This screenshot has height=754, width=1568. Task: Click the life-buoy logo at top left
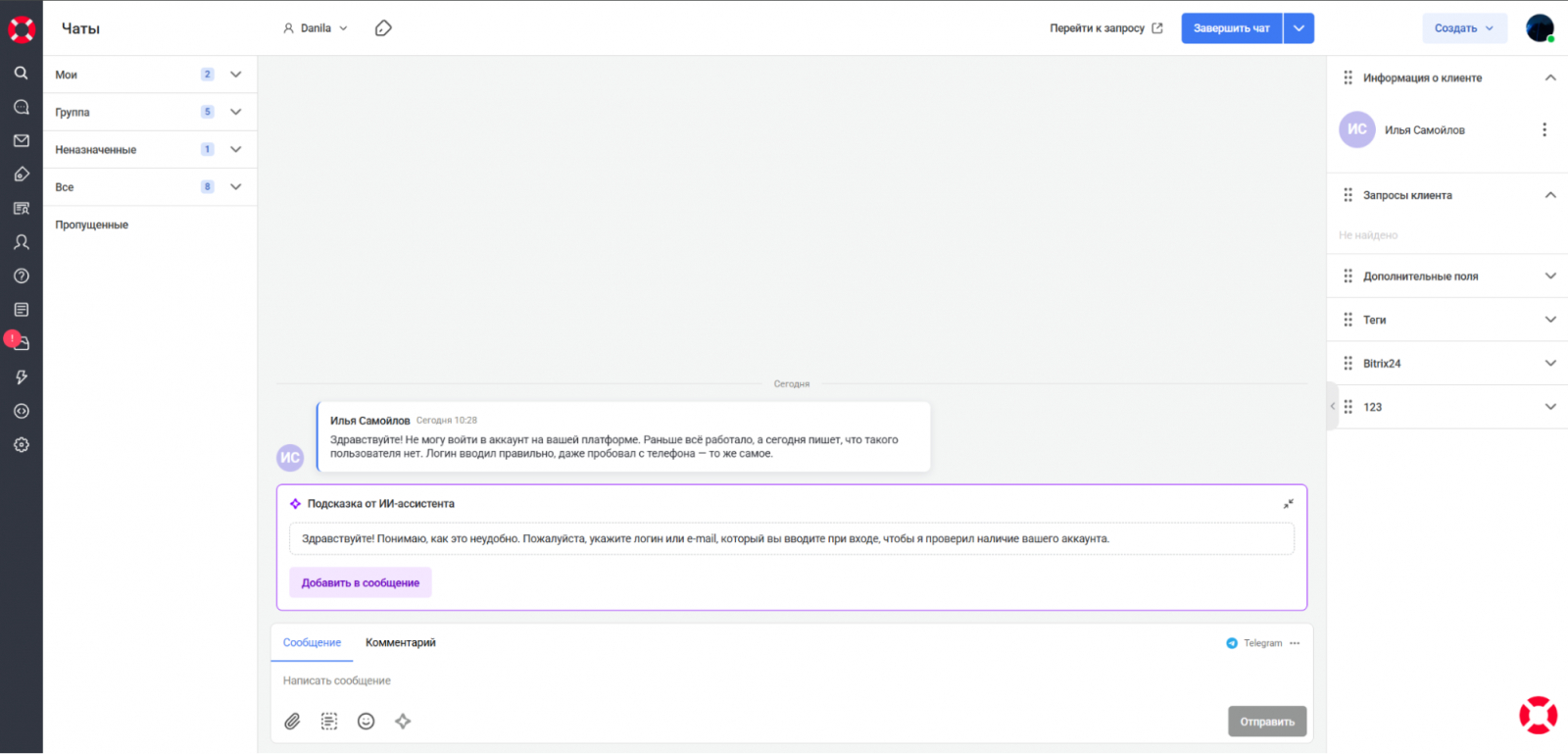coord(21,28)
